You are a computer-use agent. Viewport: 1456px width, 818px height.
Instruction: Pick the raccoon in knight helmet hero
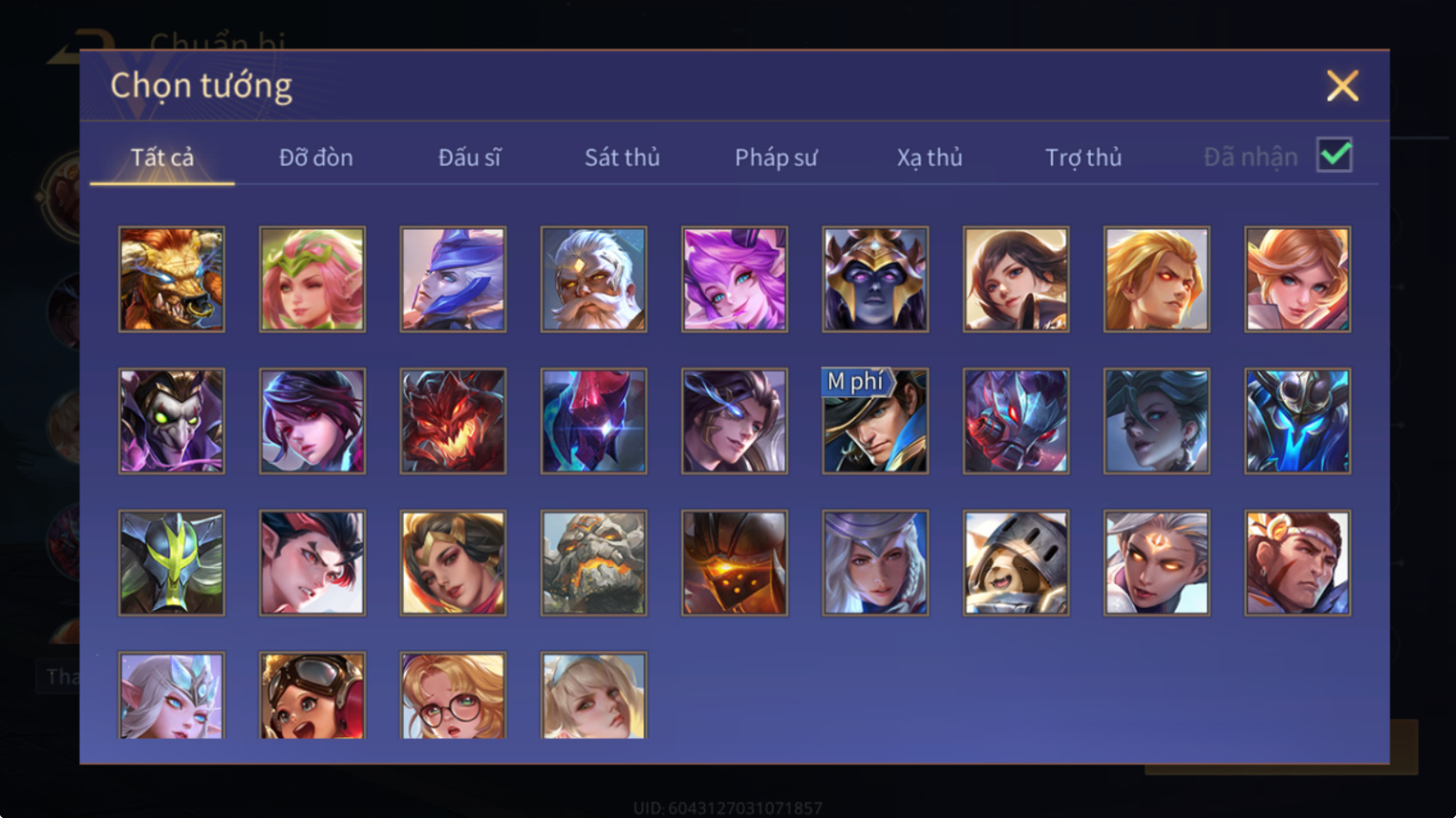[x=1015, y=562]
